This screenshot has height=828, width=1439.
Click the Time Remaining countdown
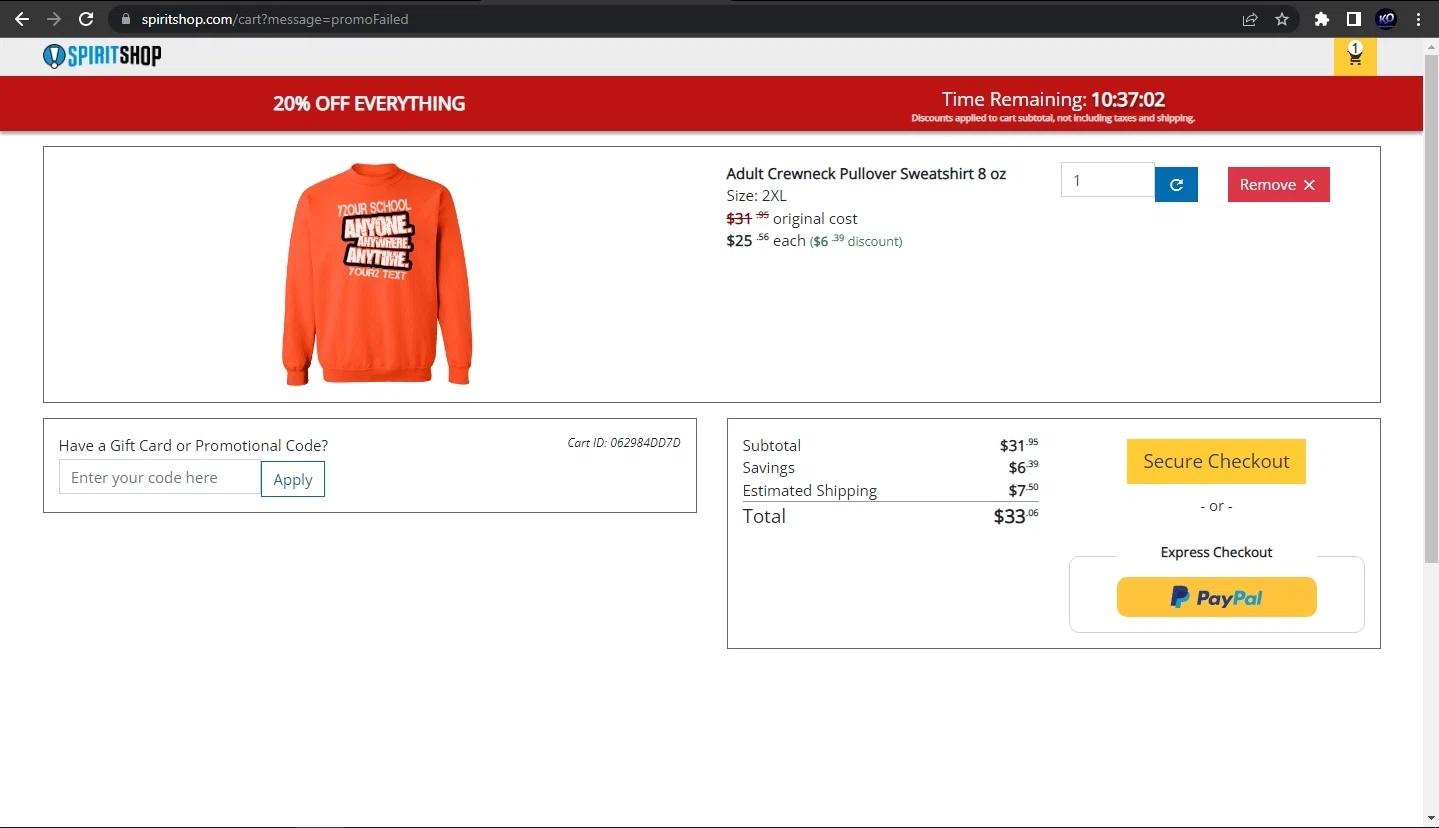(1053, 99)
